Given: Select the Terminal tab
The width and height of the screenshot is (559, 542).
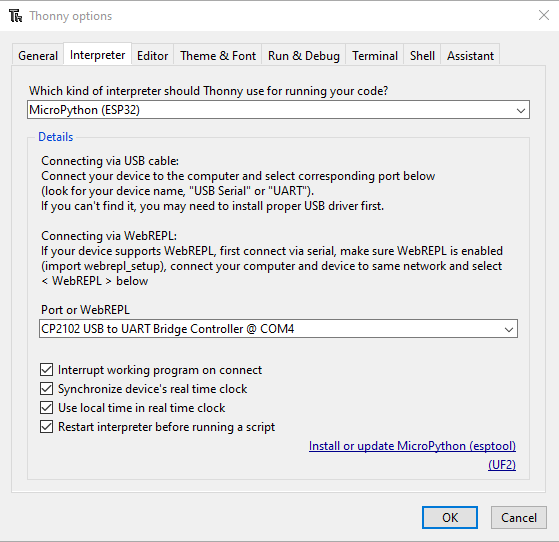Looking at the screenshot, I should tap(375, 55).
